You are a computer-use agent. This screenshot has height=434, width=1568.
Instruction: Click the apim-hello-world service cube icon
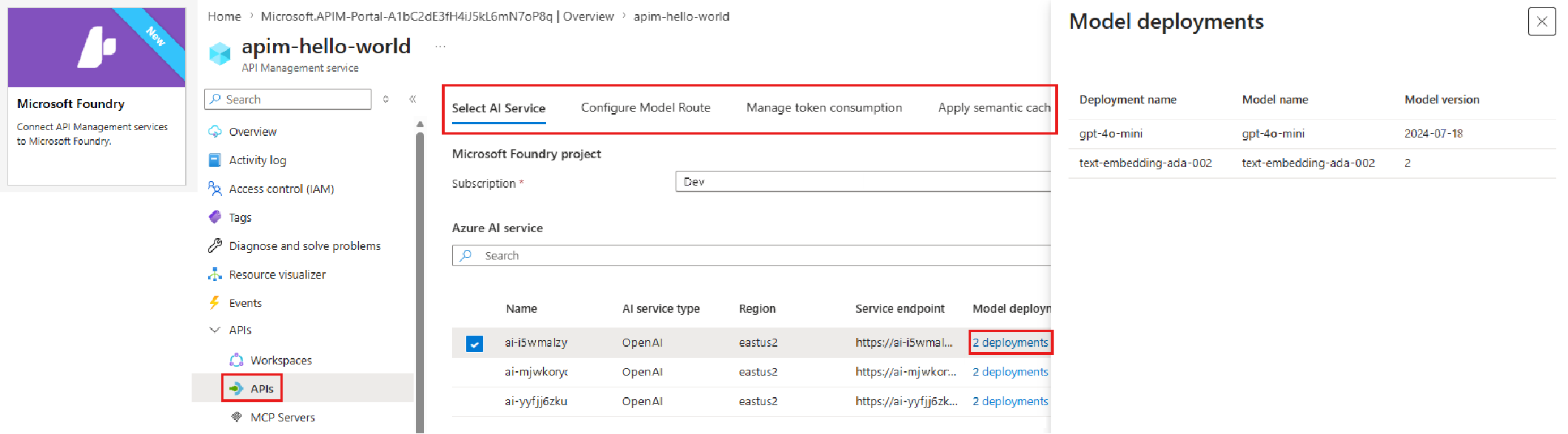220,53
